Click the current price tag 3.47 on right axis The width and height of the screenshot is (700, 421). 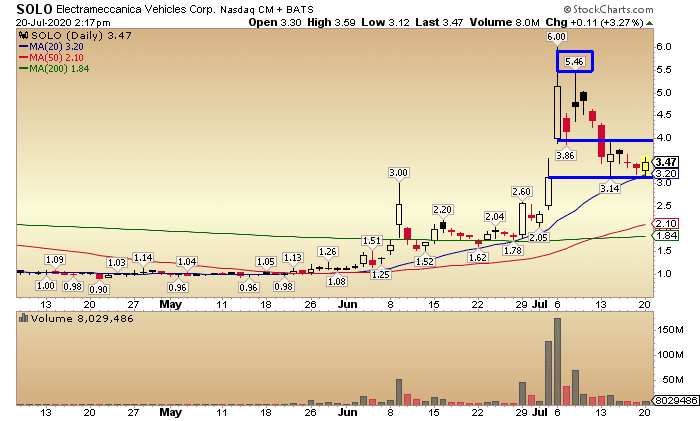[x=666, y=162]
